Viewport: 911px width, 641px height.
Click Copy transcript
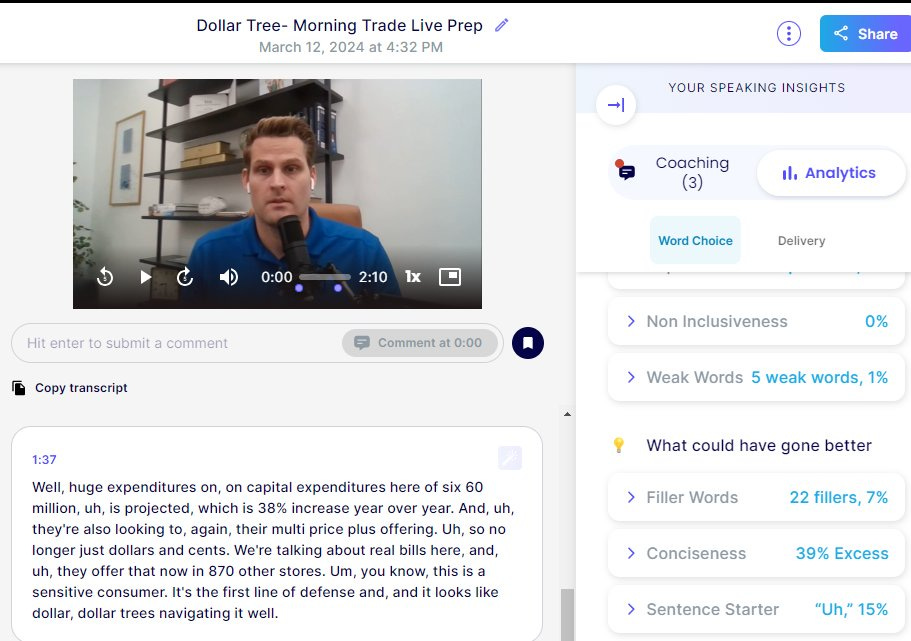(x=70, y=388)
